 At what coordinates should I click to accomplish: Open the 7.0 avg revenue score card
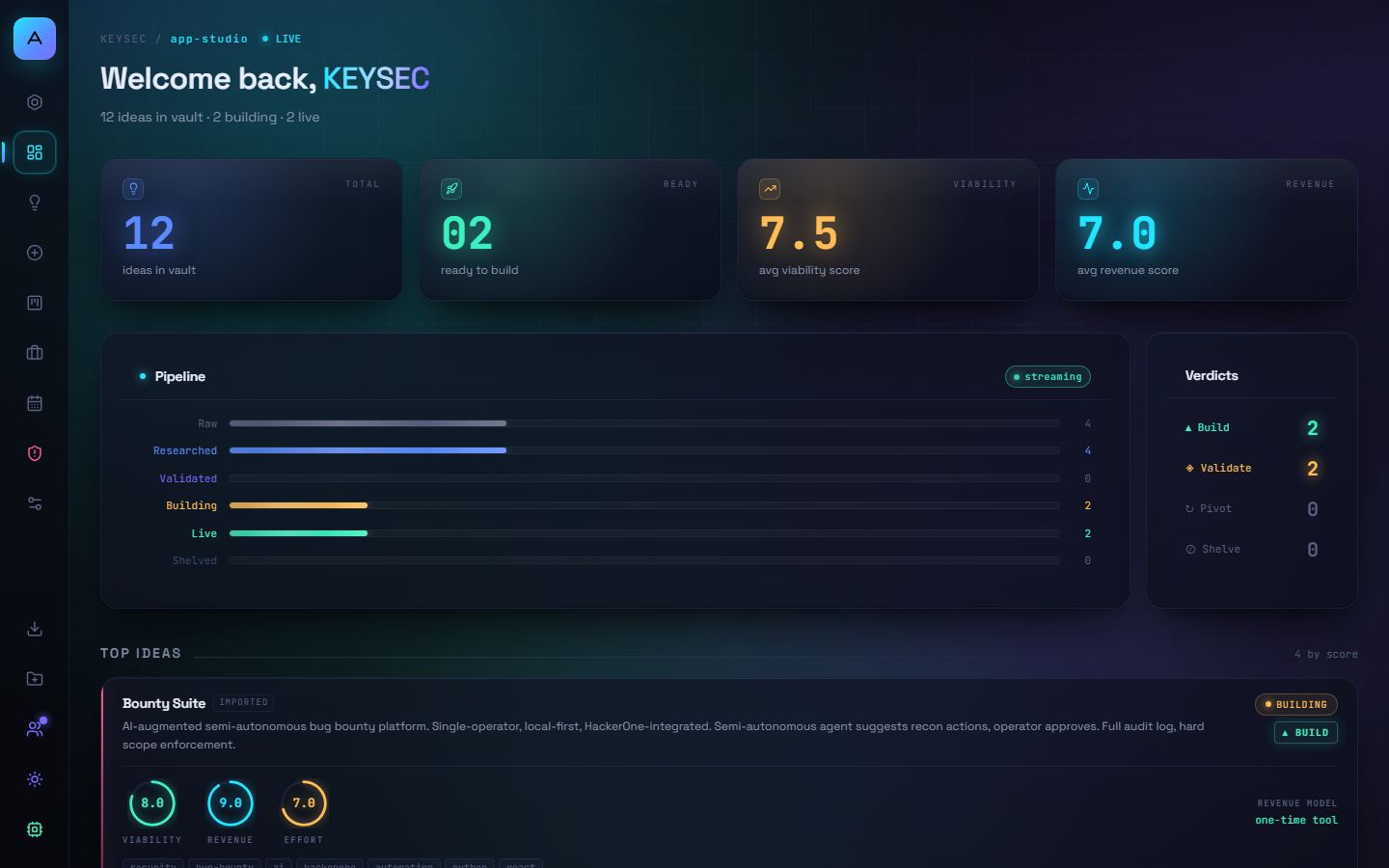point(1207,230)
